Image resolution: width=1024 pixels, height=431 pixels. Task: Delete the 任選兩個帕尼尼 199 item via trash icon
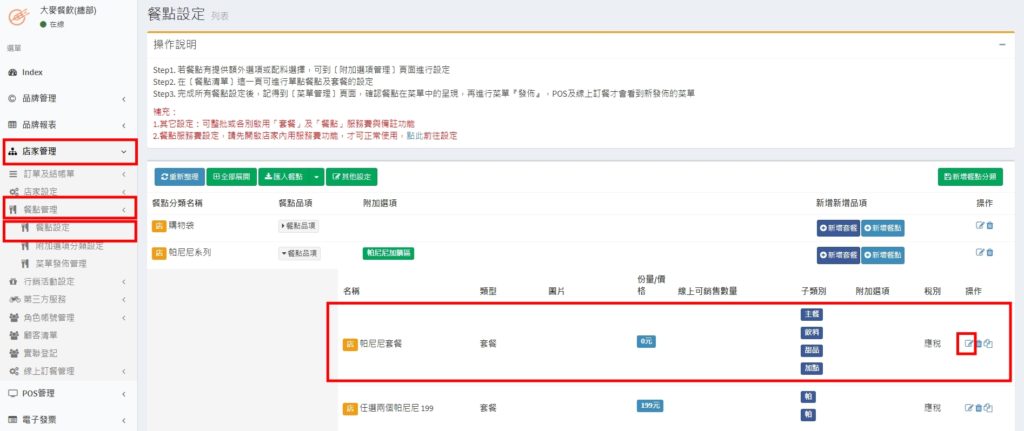point(979,407)
